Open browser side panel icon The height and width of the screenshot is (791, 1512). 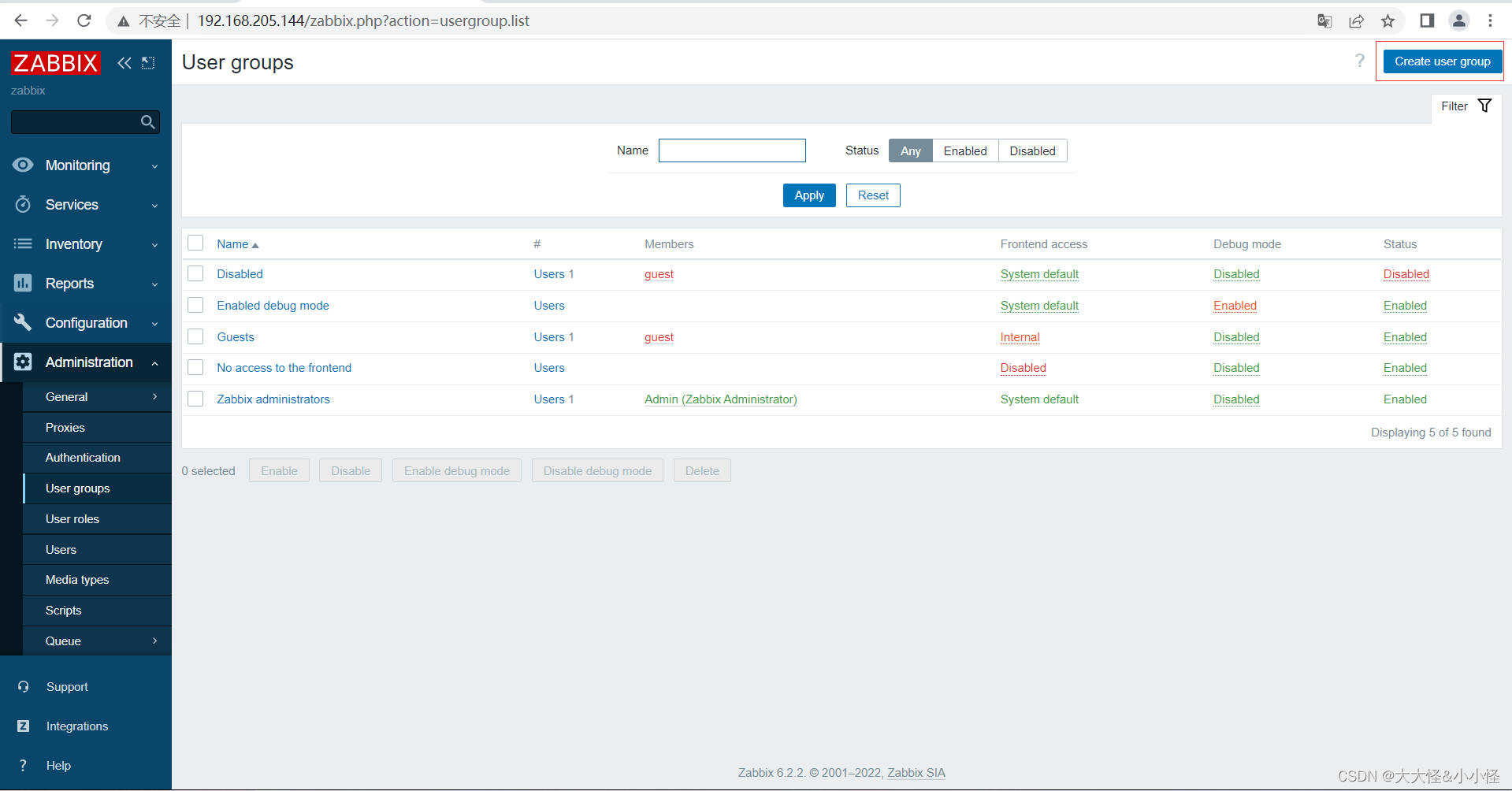click(1427, 20)
